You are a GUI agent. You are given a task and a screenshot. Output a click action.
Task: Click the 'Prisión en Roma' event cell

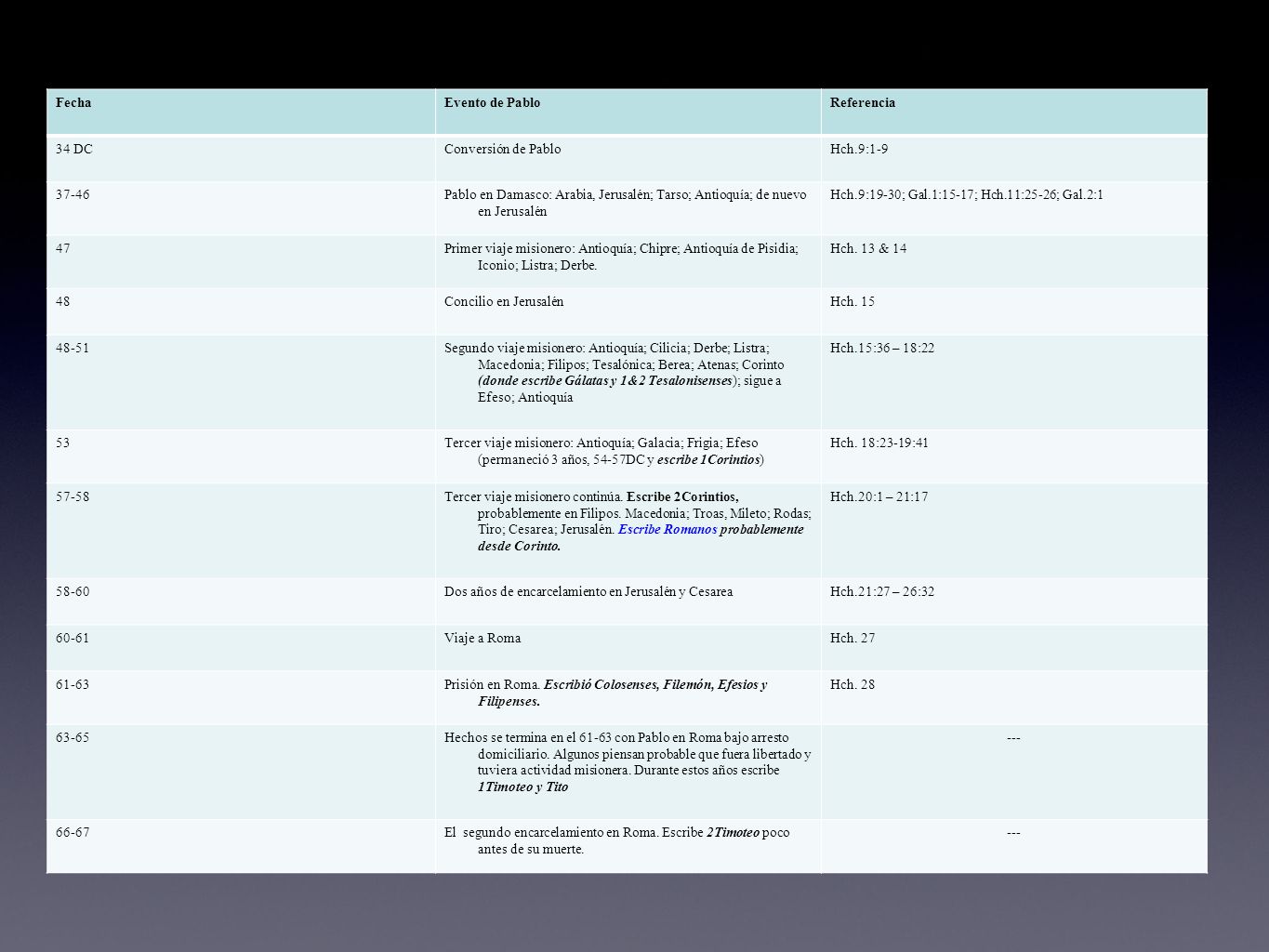click(x=628, y=697)
